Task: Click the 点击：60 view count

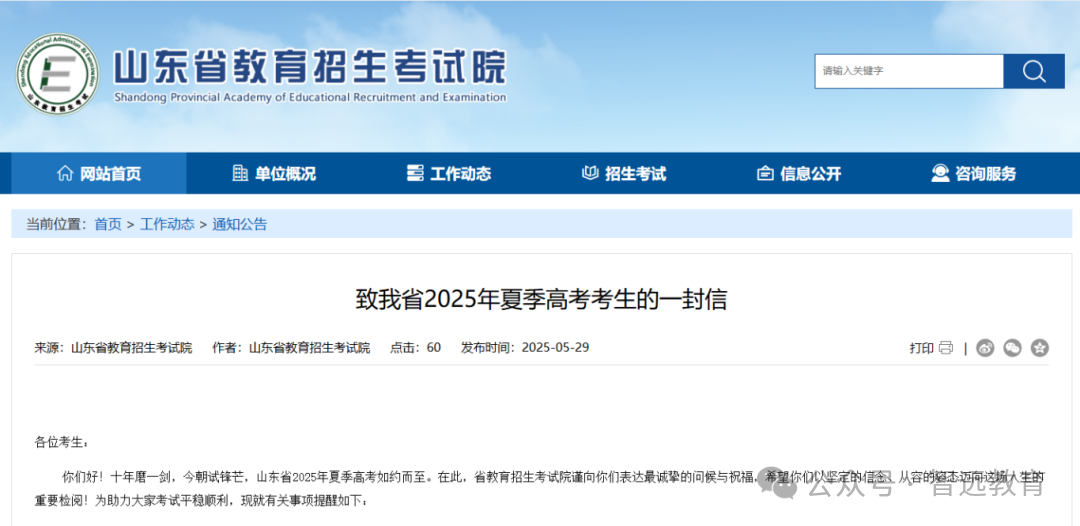Action: (415, 348)
